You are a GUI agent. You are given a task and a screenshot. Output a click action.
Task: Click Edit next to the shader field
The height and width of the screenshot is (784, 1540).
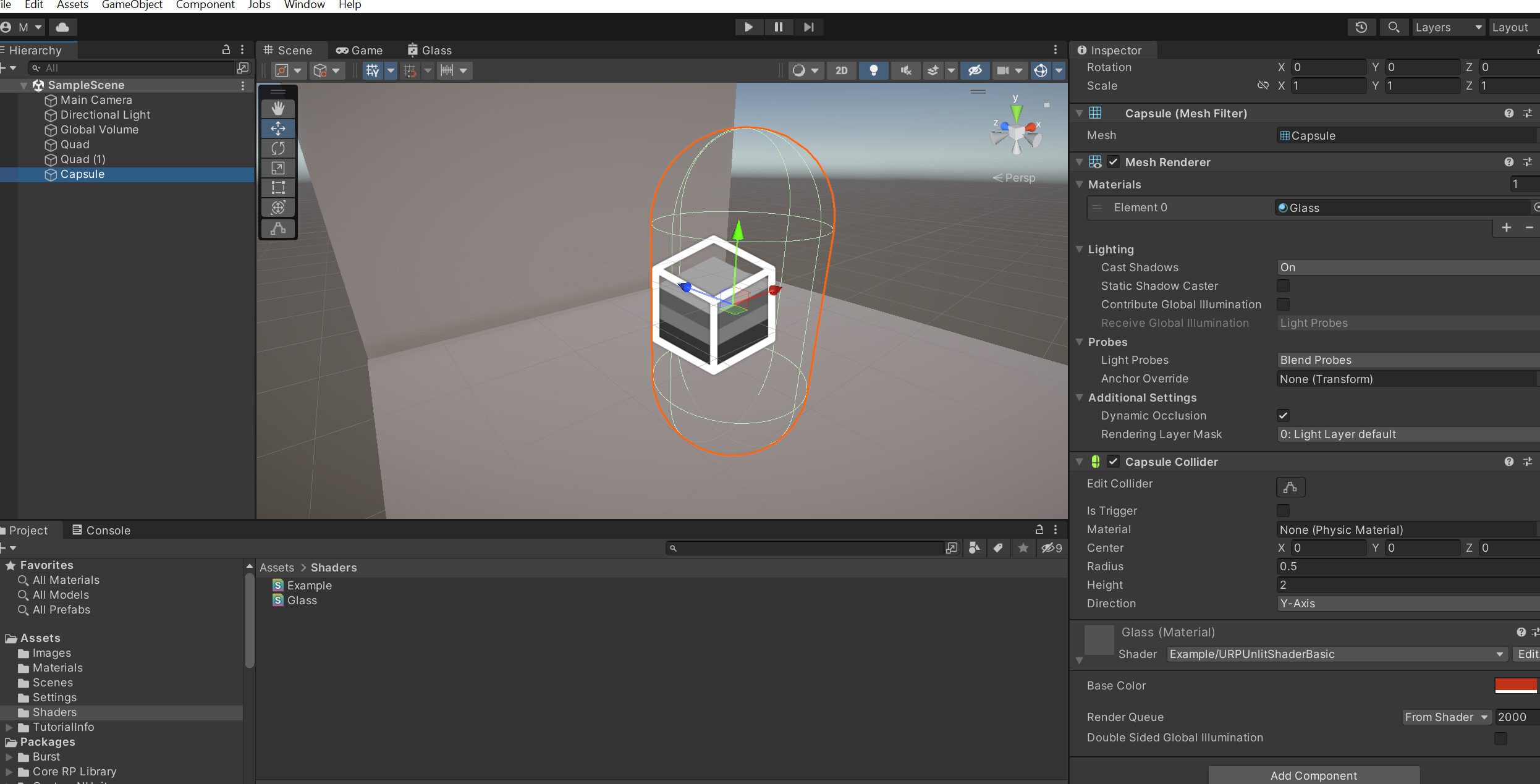click(1528, 654)
